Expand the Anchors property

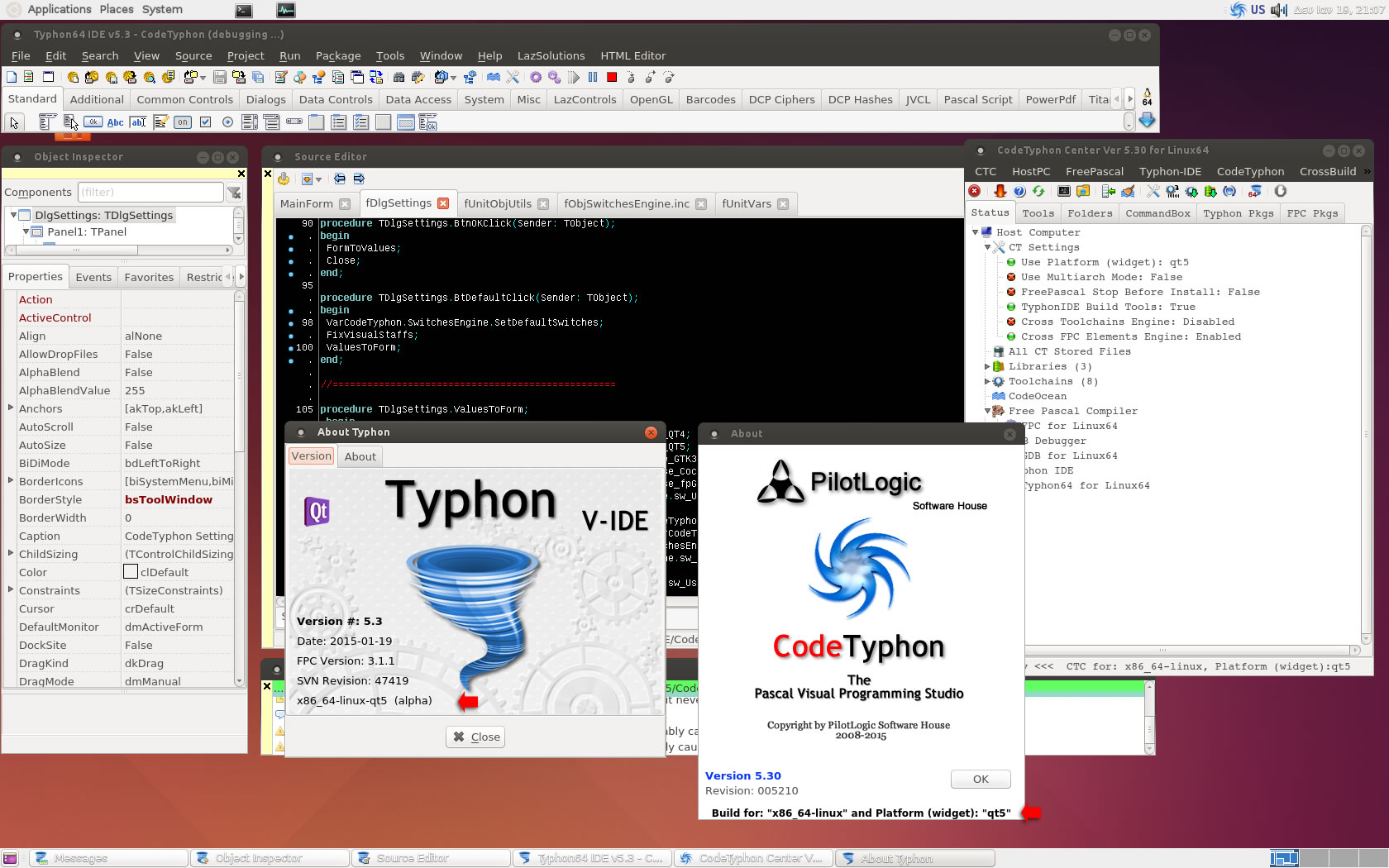pos(11,408)
